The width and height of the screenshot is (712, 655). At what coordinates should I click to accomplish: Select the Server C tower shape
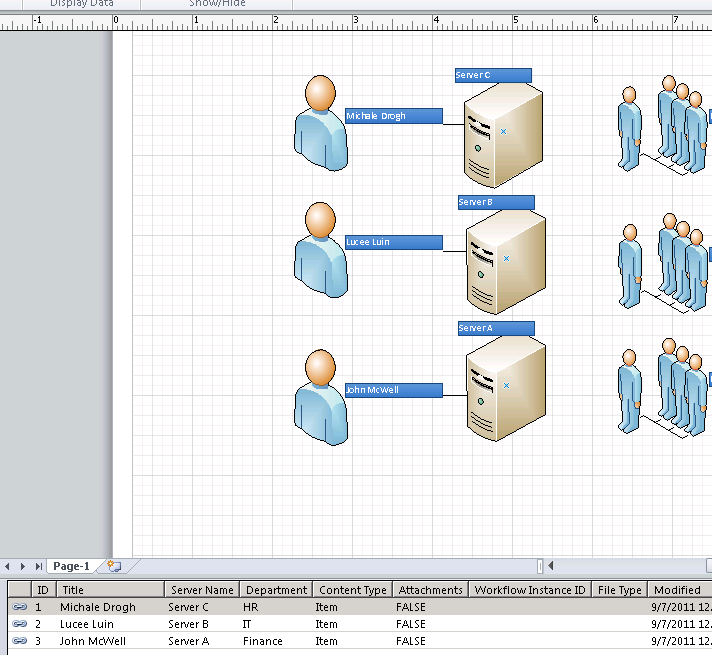[503, 135]
